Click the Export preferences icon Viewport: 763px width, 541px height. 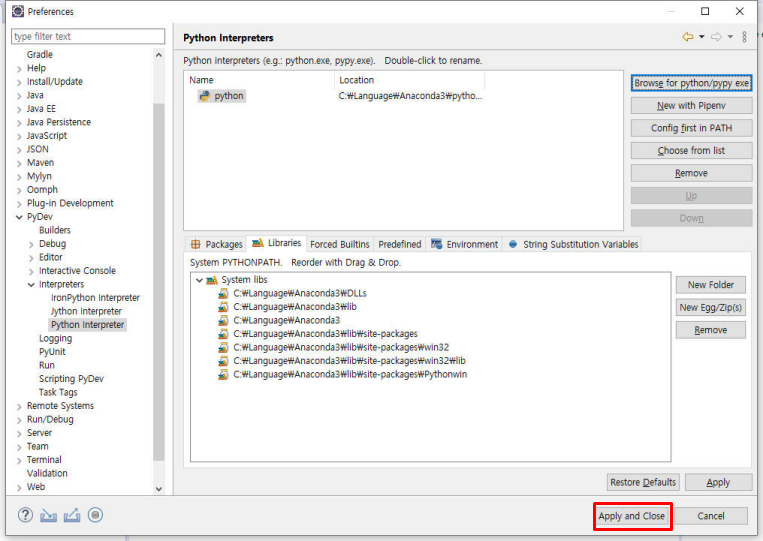coord(72,515)
